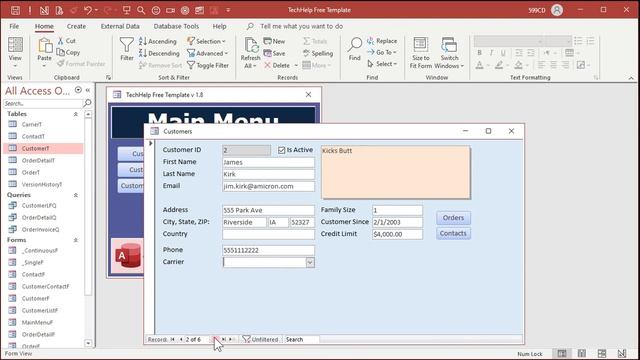Switch to Form View in status bar
Screen dimensions: 640x360
pyautogui.click(x=562, y=353)
